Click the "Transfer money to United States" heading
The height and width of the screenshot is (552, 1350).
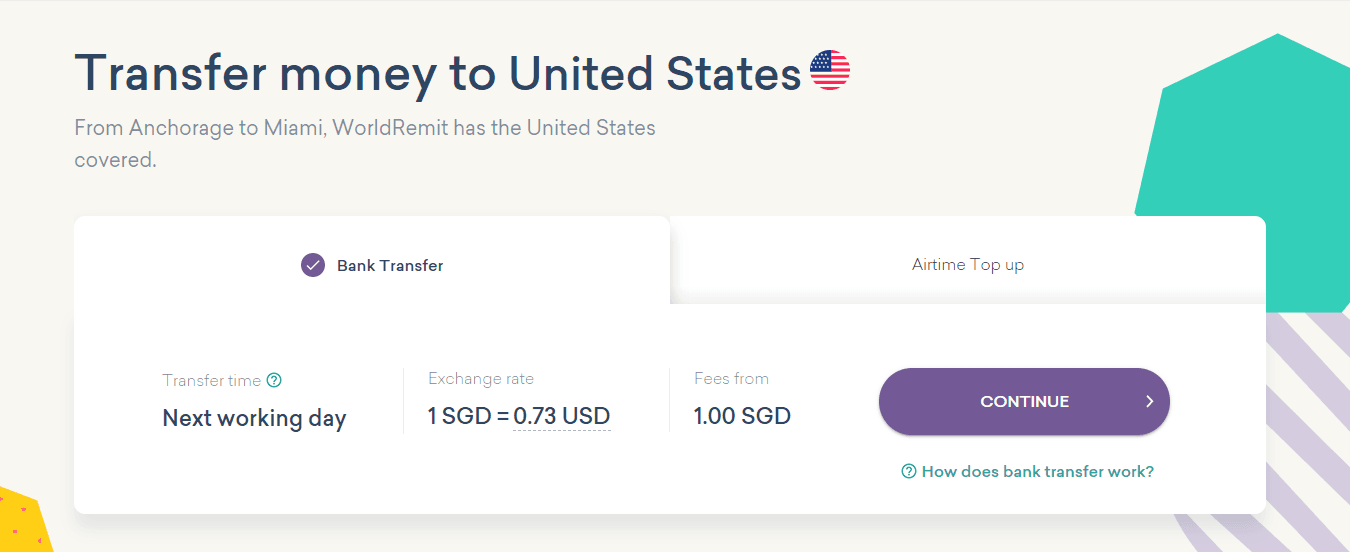point(437,72)
